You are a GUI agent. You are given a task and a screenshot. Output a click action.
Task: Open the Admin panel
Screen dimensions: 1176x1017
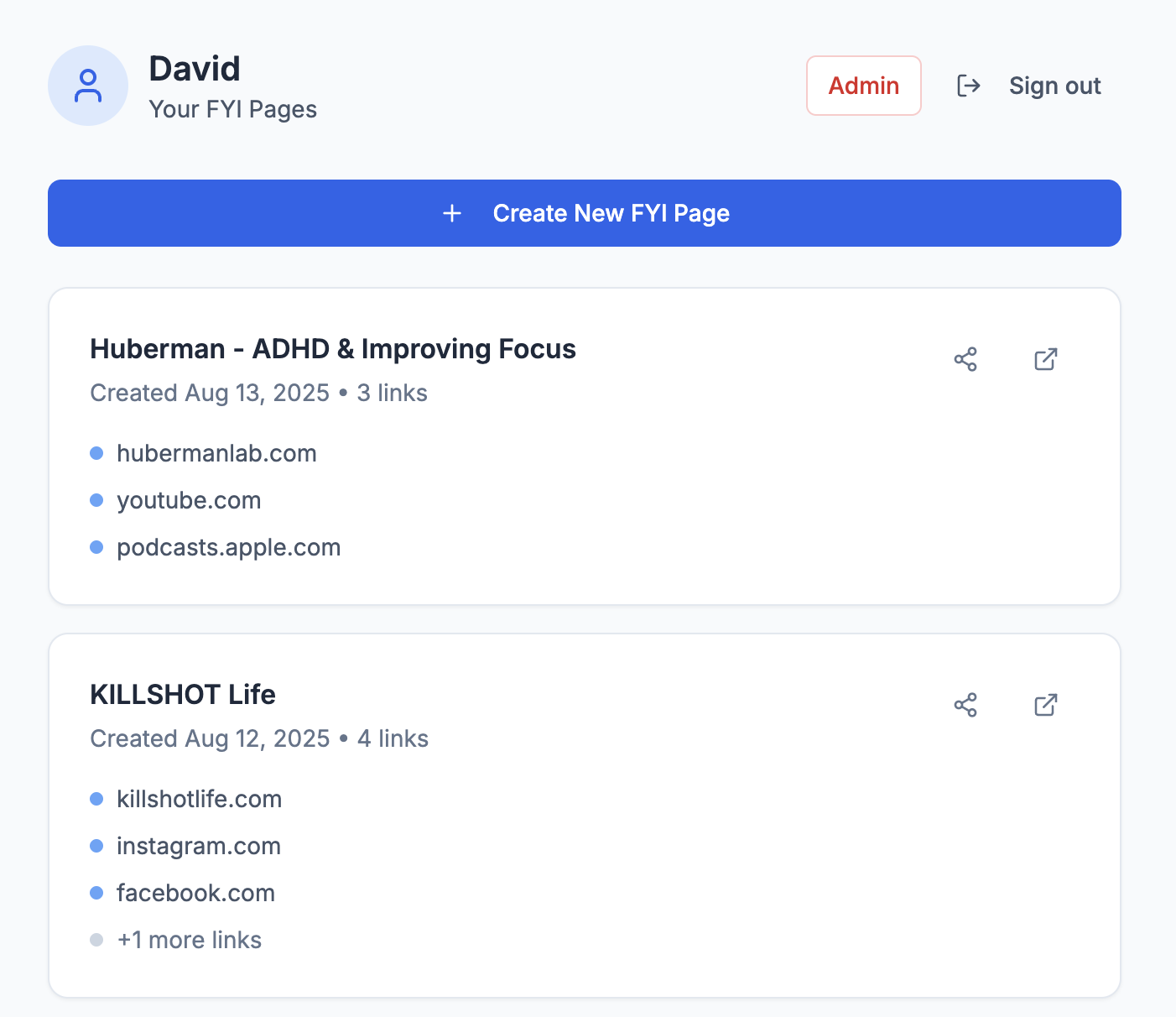tap(863, 86)
